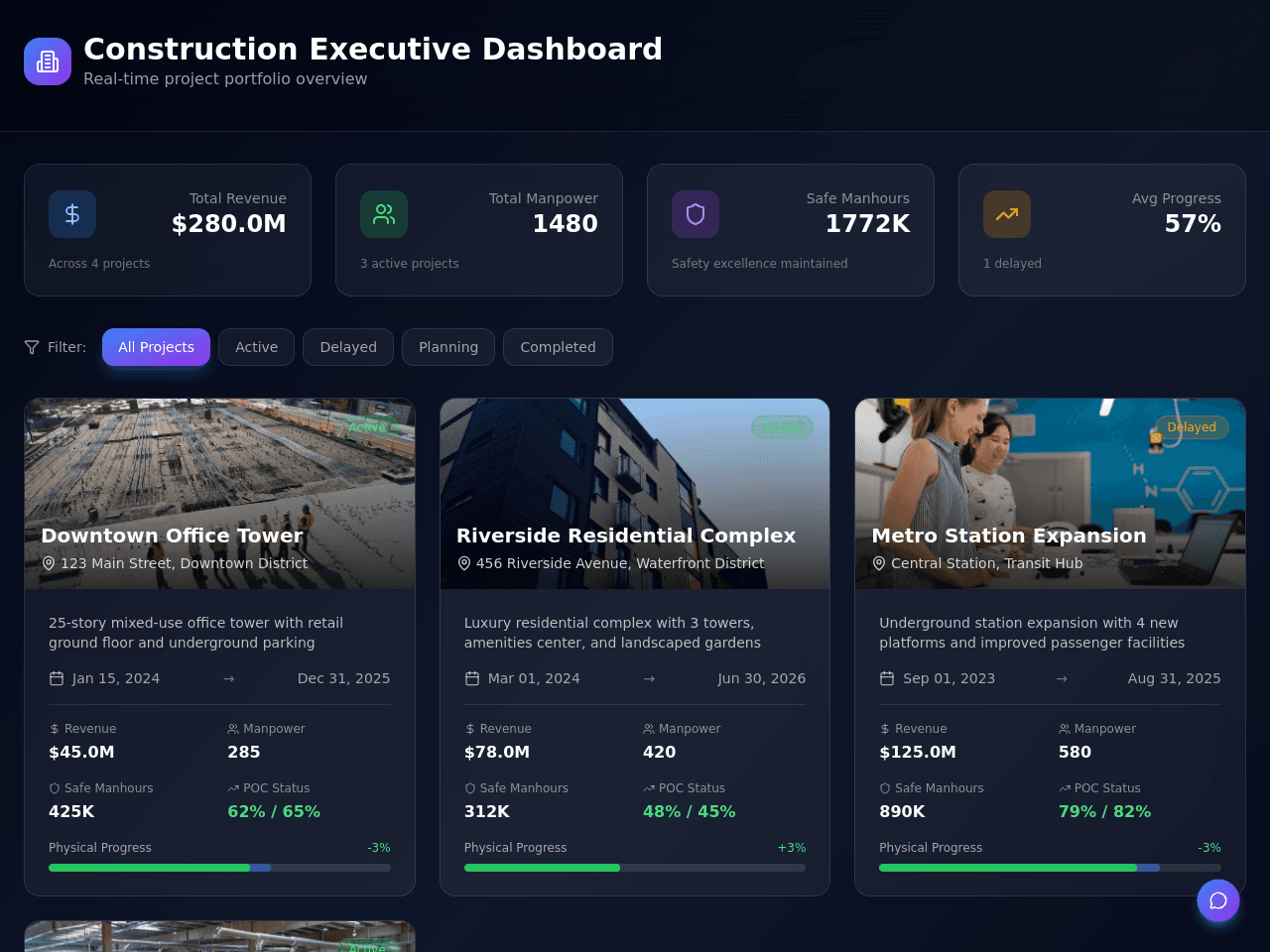The height and width of the screenshot is (952, 1270).
Task: Click the 285 manpower value
Action: [243, 753]
